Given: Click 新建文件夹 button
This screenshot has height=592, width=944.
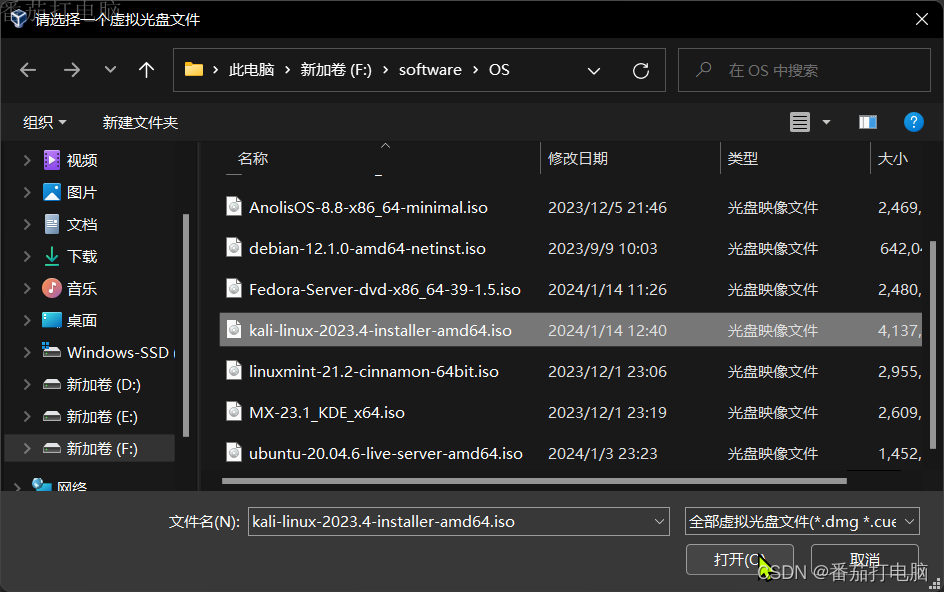Looking at the screenshot, I should [x=140, y=123].
